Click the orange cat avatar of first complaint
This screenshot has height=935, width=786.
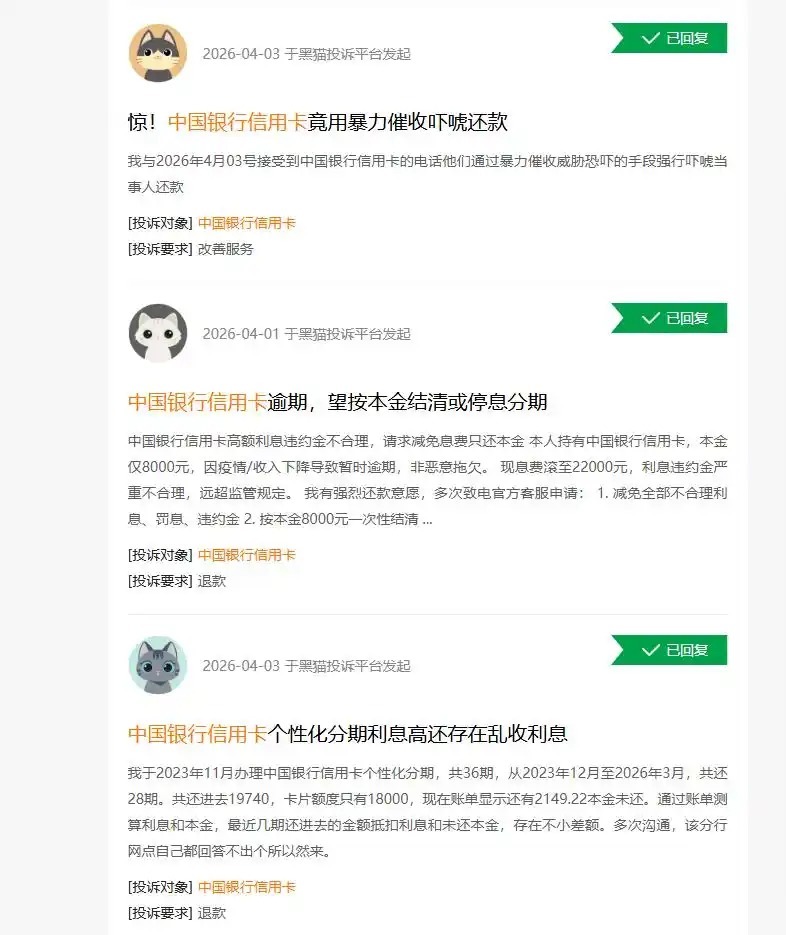click(x=158, y=53)
